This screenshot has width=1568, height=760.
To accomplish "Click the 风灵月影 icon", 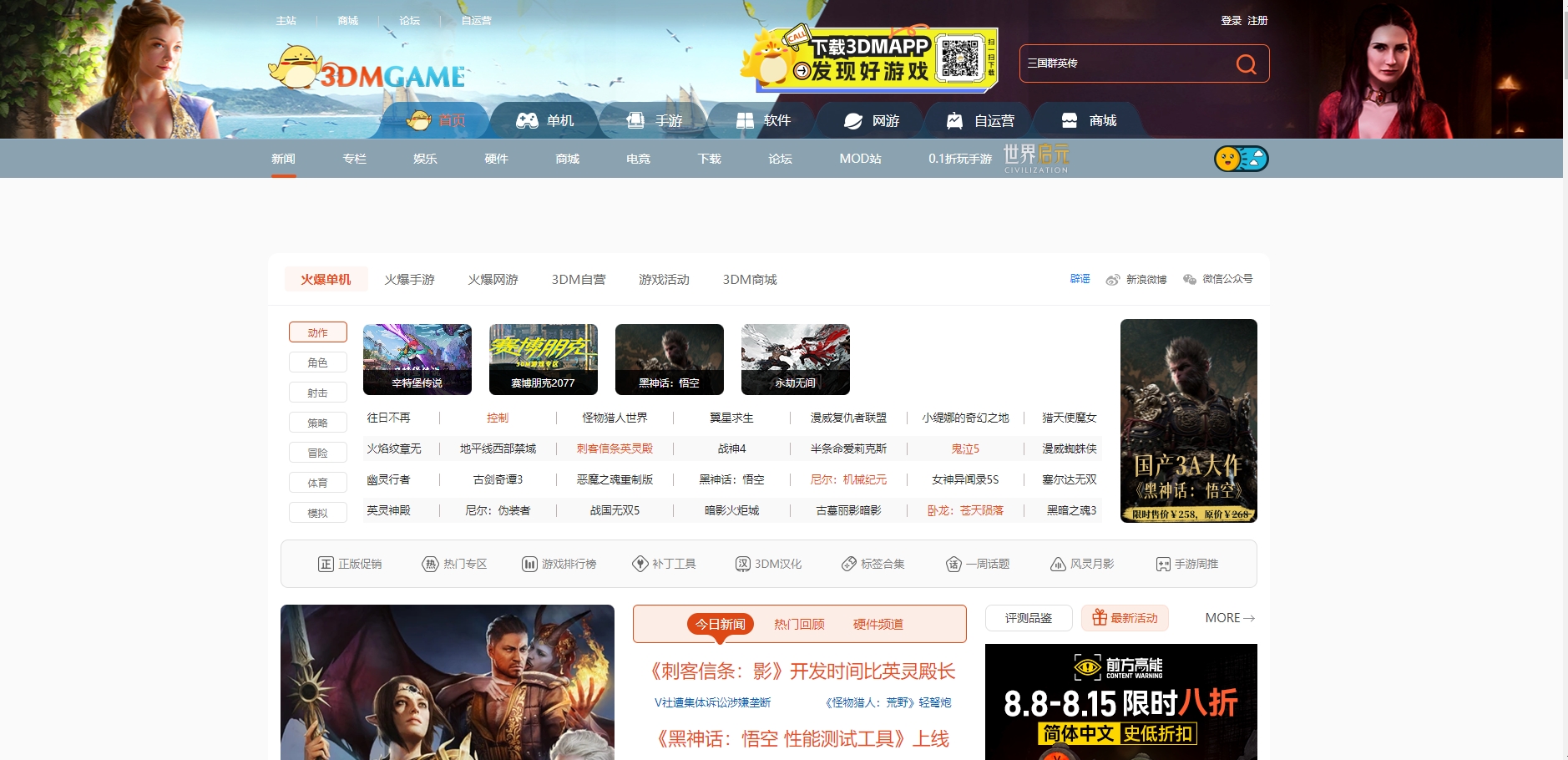I will (x=1058, y=565).
